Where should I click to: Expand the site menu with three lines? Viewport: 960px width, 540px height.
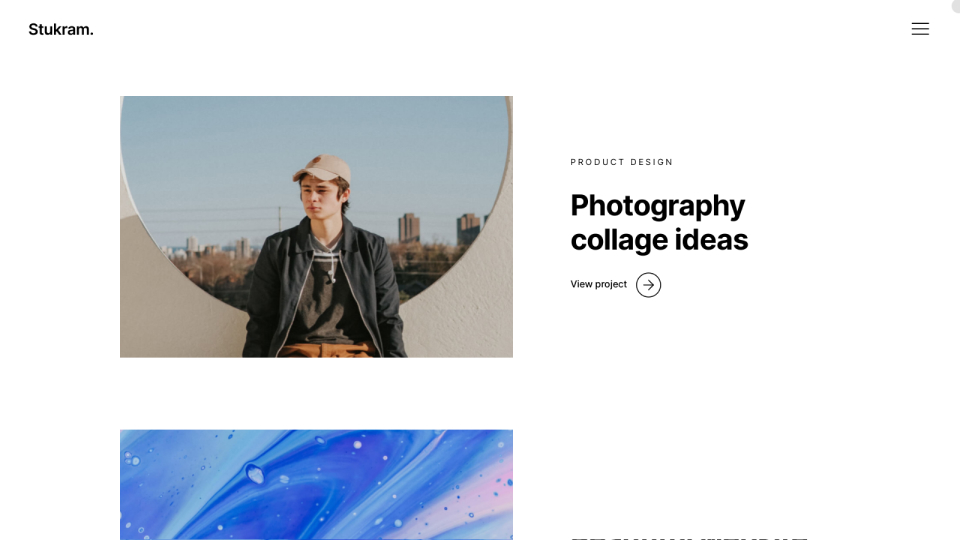coord(920,29)
